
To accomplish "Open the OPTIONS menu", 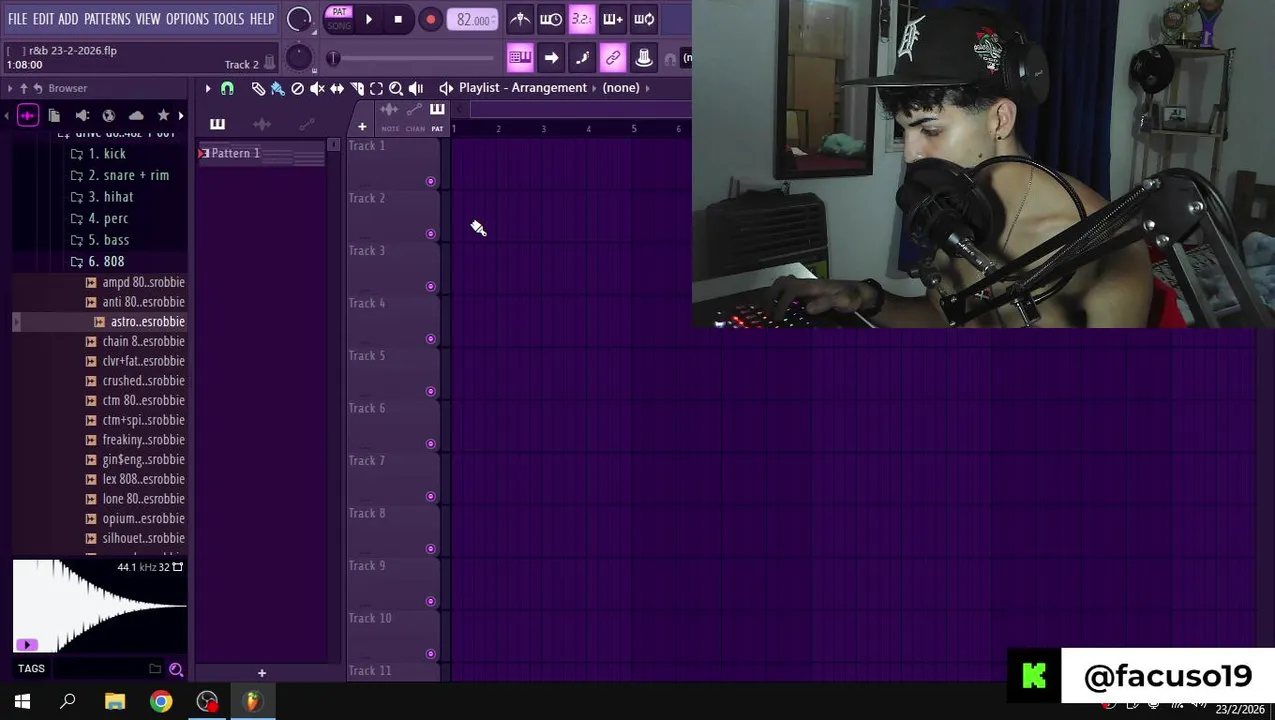I will (187, 19).
